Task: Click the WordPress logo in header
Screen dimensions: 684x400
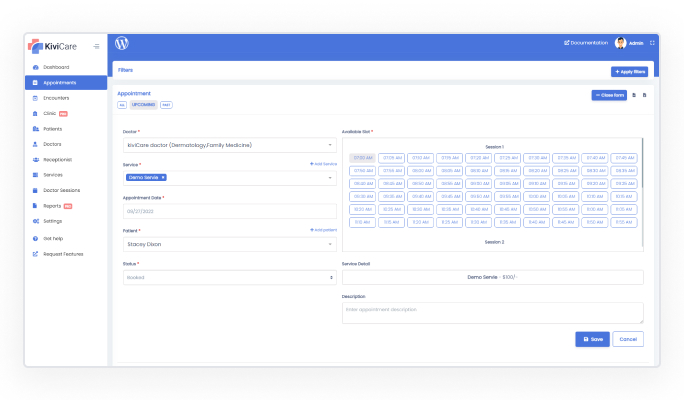Action: click(x=122, y=43)
